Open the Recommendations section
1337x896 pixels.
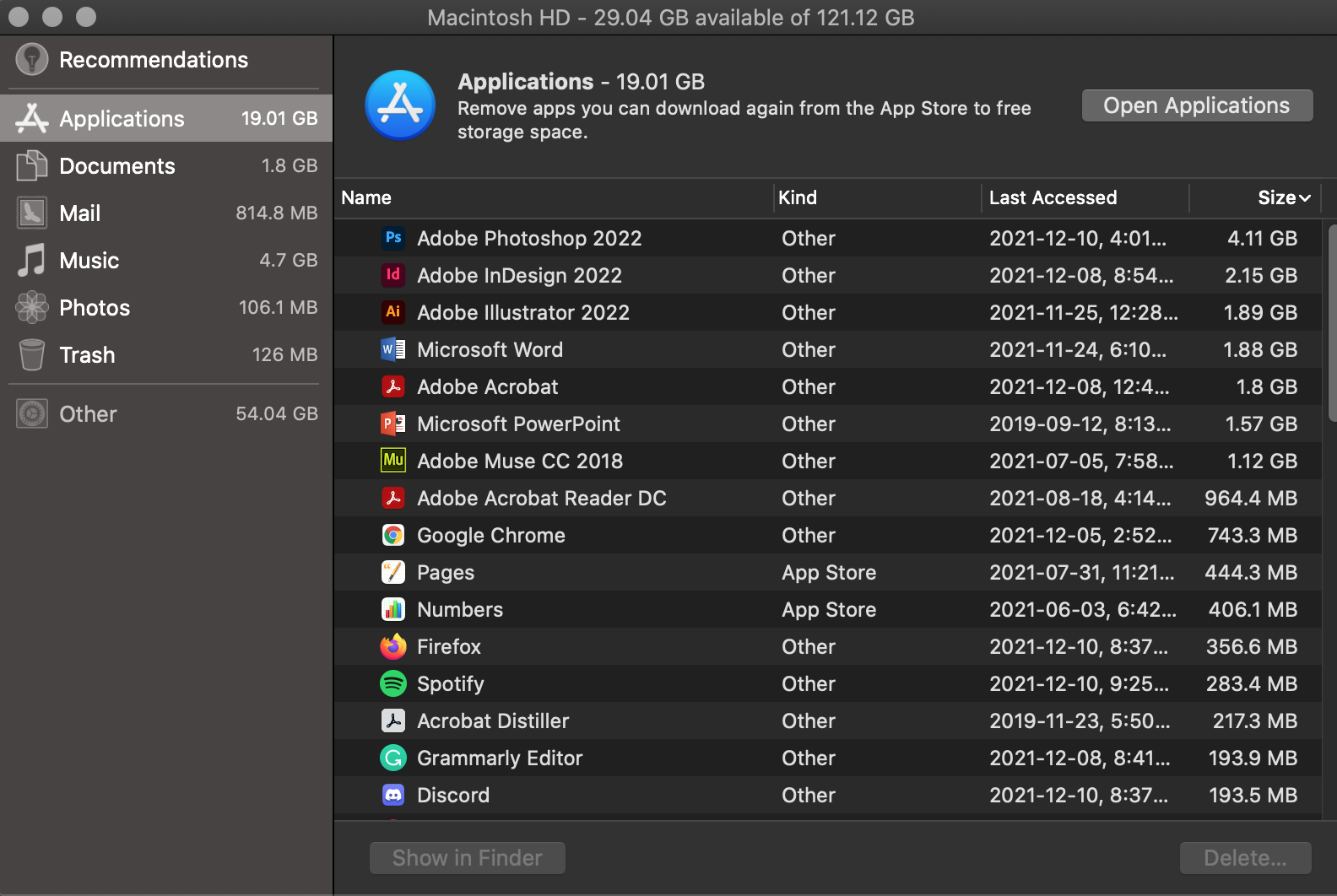pyautogui.click(x=166, y=60)
